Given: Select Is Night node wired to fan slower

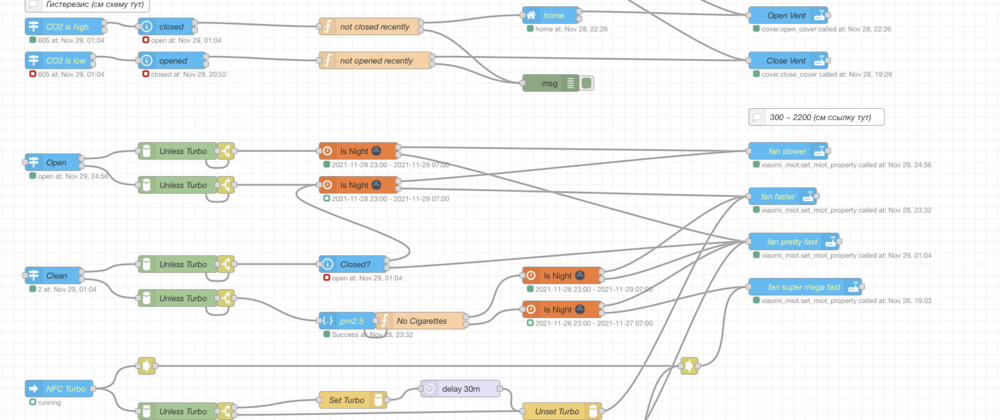Looking at the screenshot, I should point(358,151).
